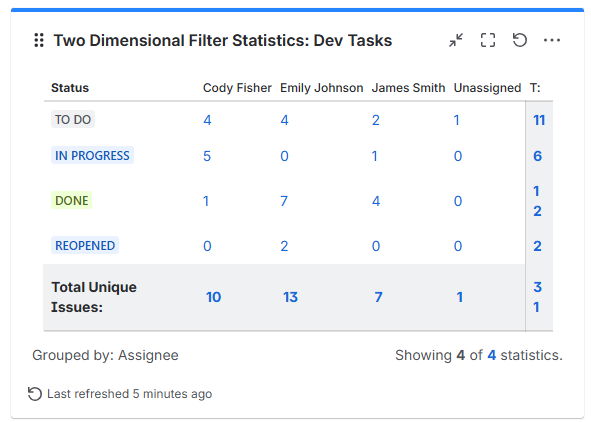Open Emily Johnson's Reopened count 2
The image size is (591, 422).
[x=284, y=246]
